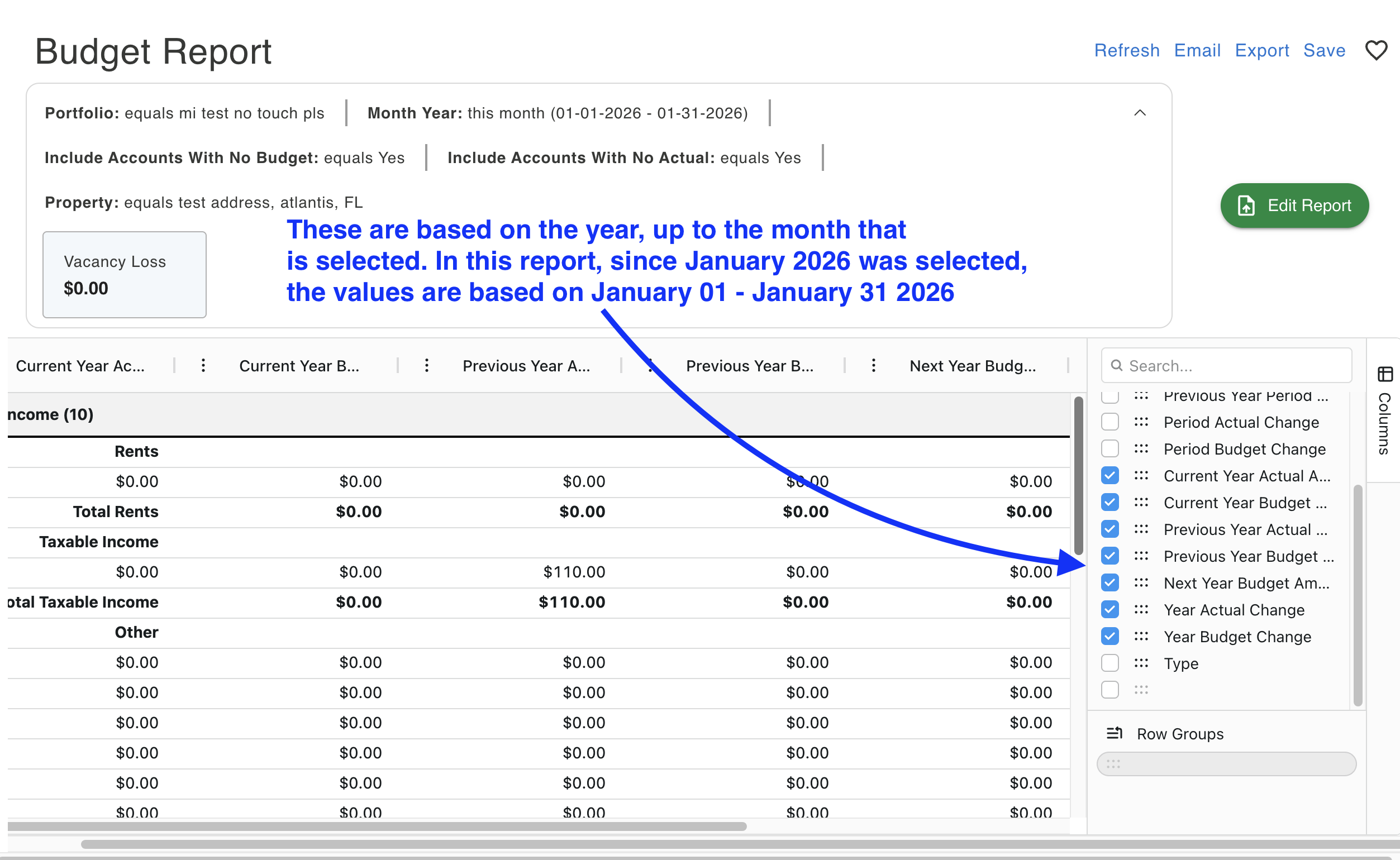Click drag handle beside Year Actual Change
1400x860 pixels.
coord(1141,610)
